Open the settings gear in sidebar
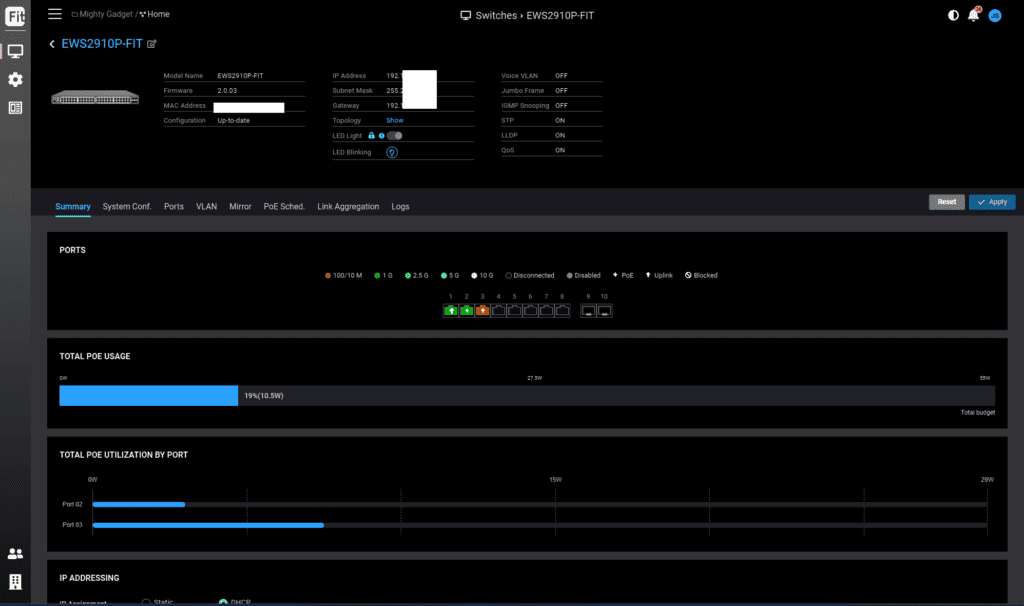The width and height of the screenshot is (1024, 606). (x=15, y=79)
